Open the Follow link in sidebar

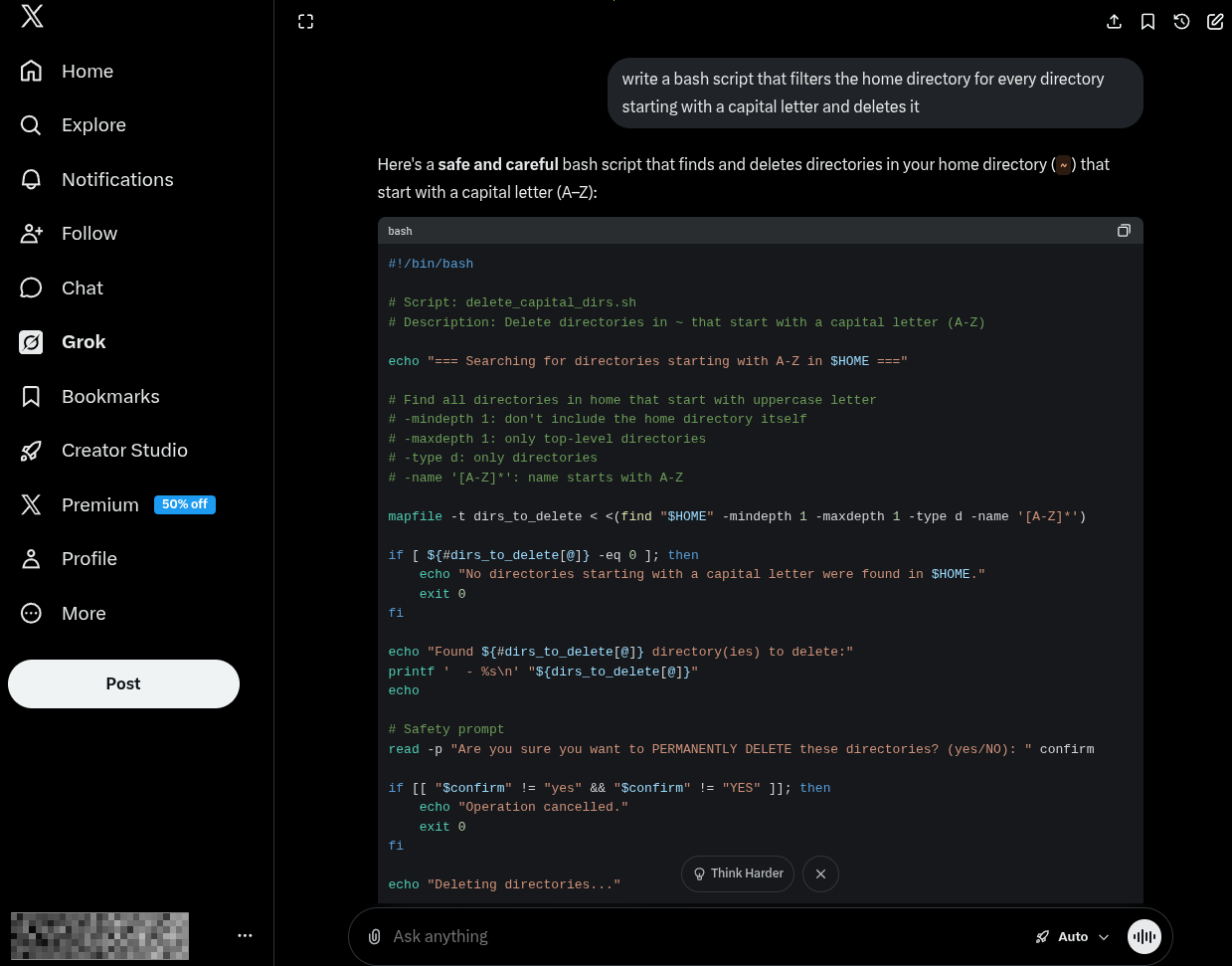coord(89,234)
